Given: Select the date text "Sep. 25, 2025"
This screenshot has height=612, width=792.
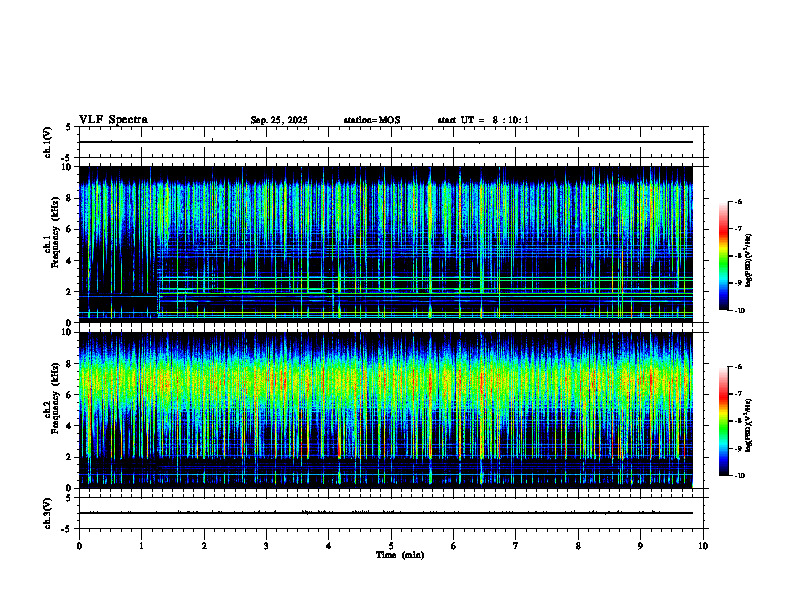Looking at the screenshot, I should pos(279,120).
